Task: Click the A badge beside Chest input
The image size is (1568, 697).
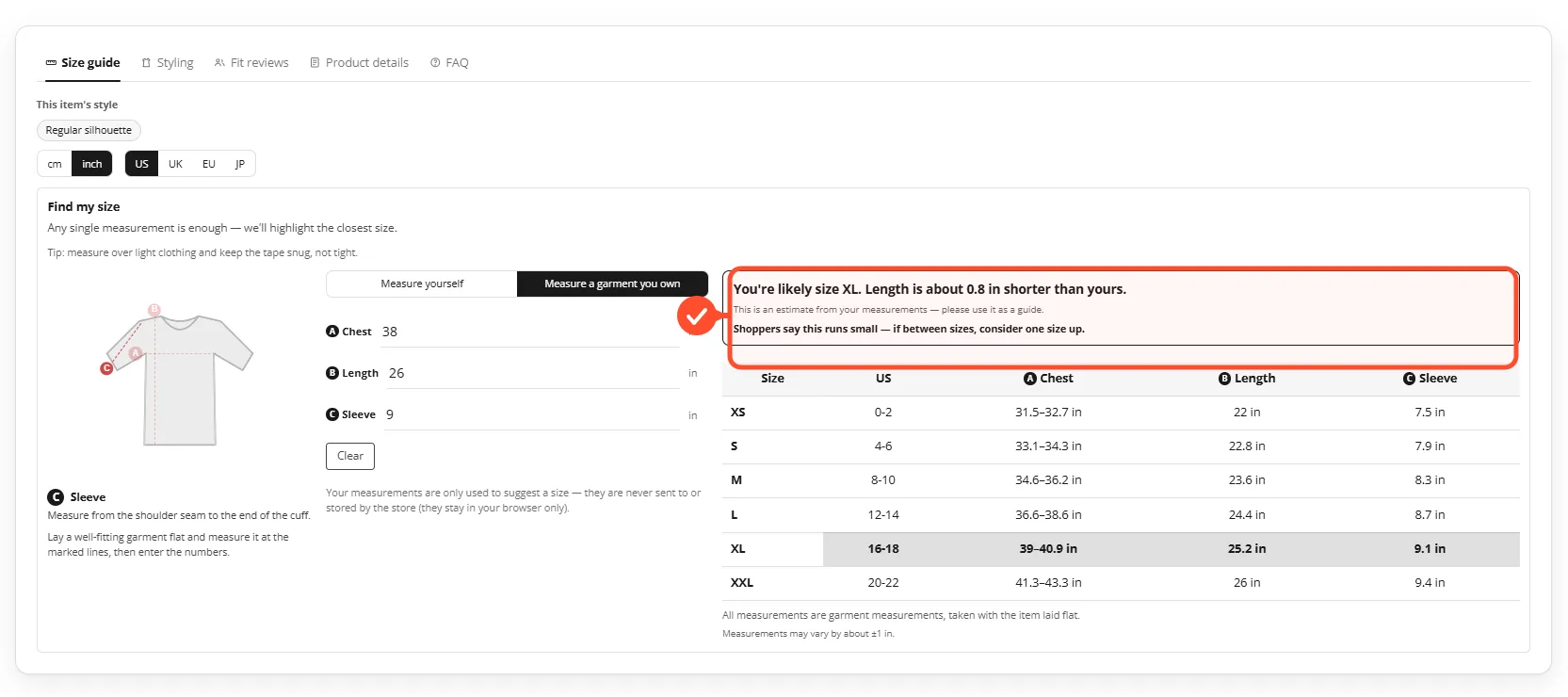Action: [332, 332]
